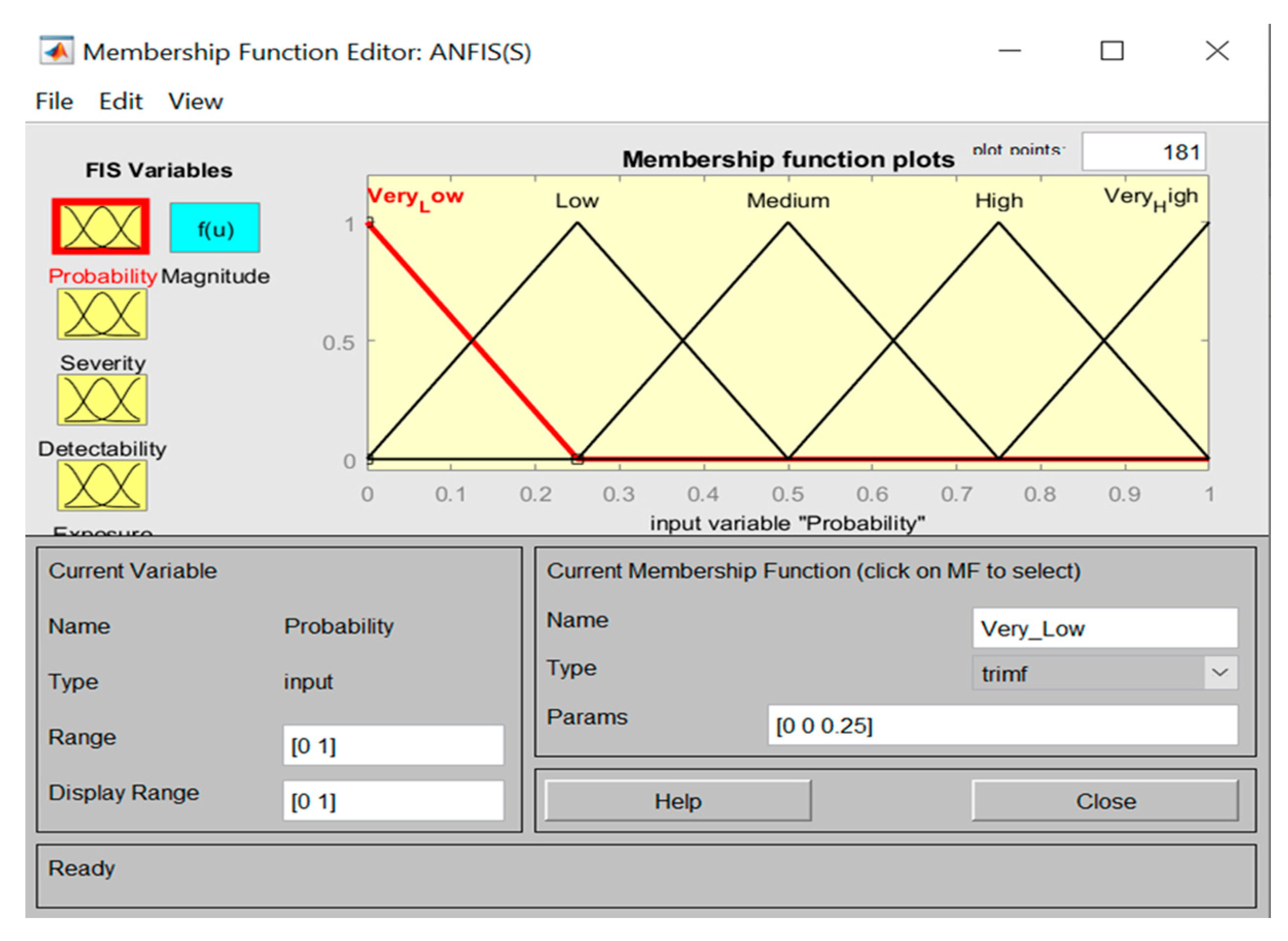The width and height of the screenshot is (1288, 941).
Task: Click the Help button
Action: [x=677, y=801]
